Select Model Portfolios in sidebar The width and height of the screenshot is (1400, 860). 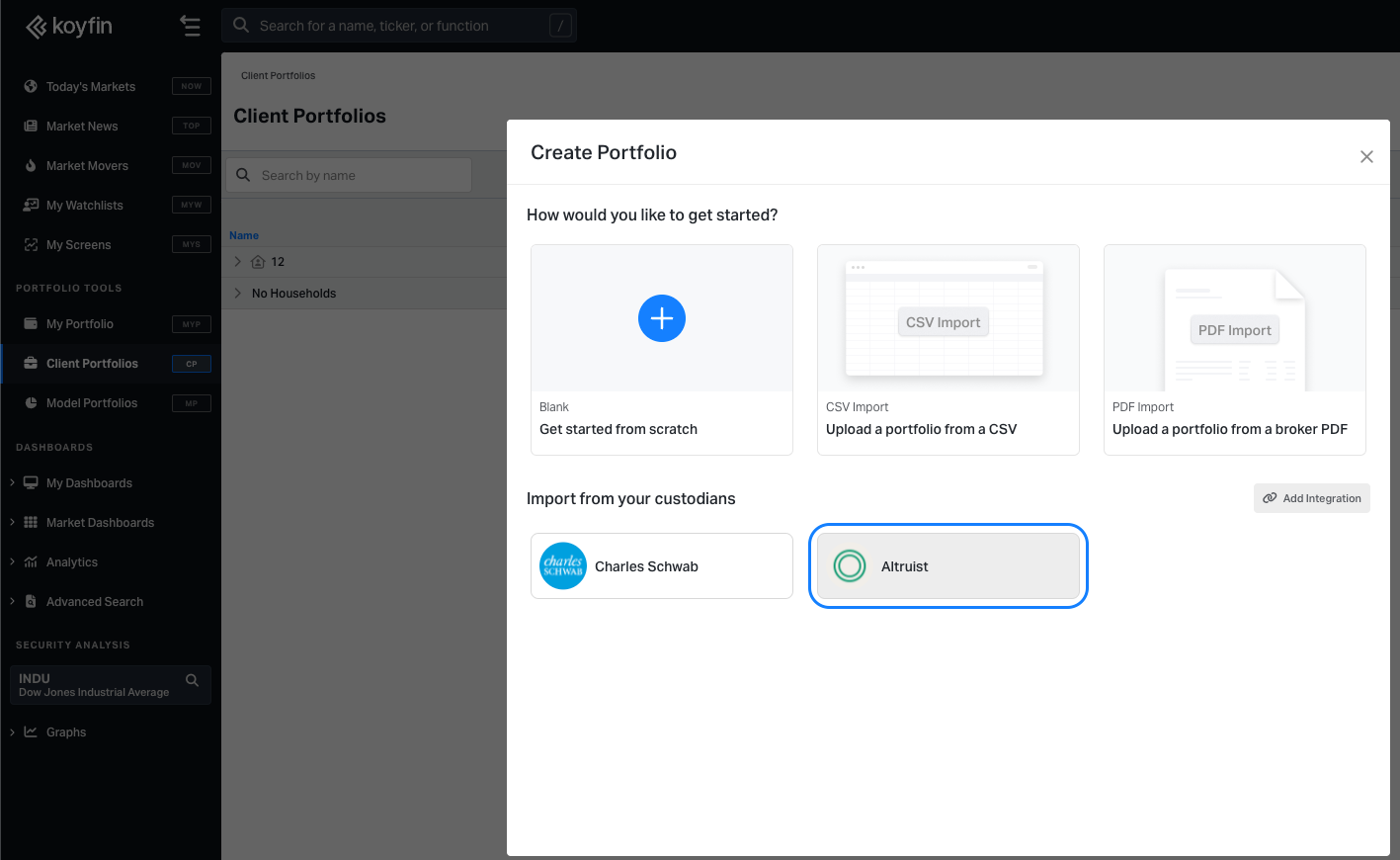point(92,403)
